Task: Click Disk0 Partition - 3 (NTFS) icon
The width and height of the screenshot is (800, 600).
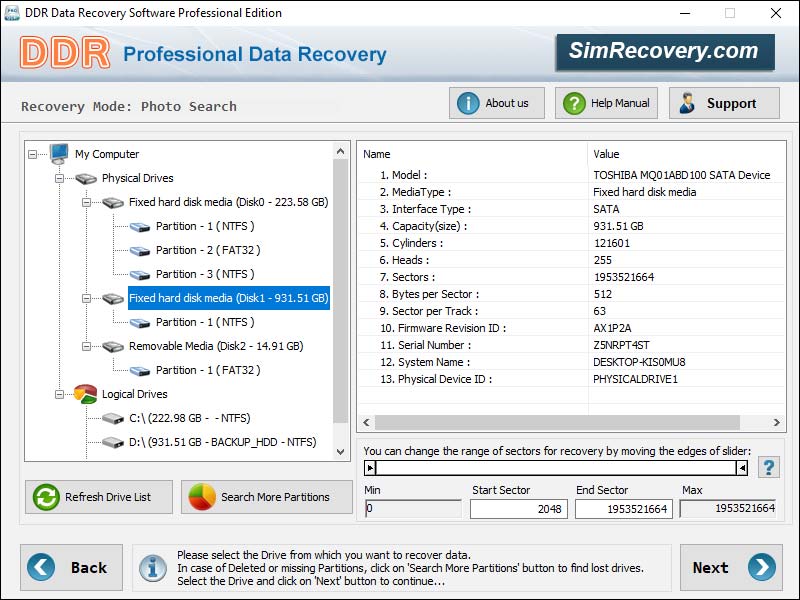Action: click(140, 274)
